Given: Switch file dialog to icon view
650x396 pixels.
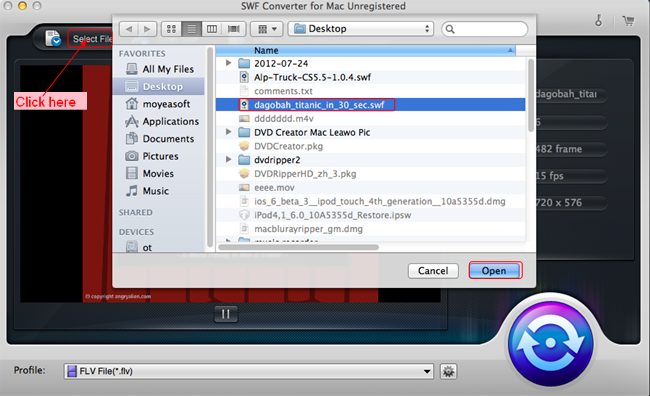Looking at the screenshot, I should [171, 29].
